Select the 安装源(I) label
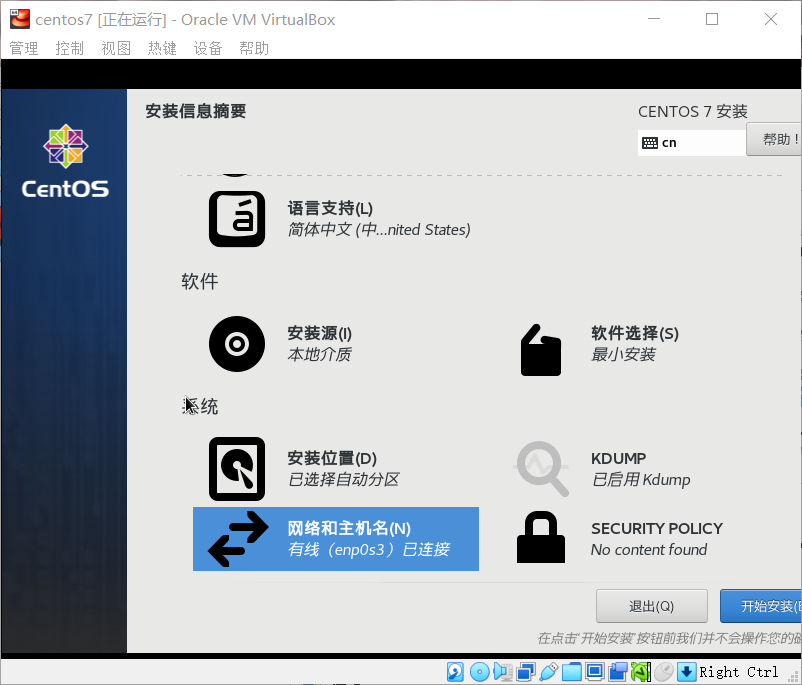Screen dimensions: 802x685 pyautogui.click(x=320, y=333)
